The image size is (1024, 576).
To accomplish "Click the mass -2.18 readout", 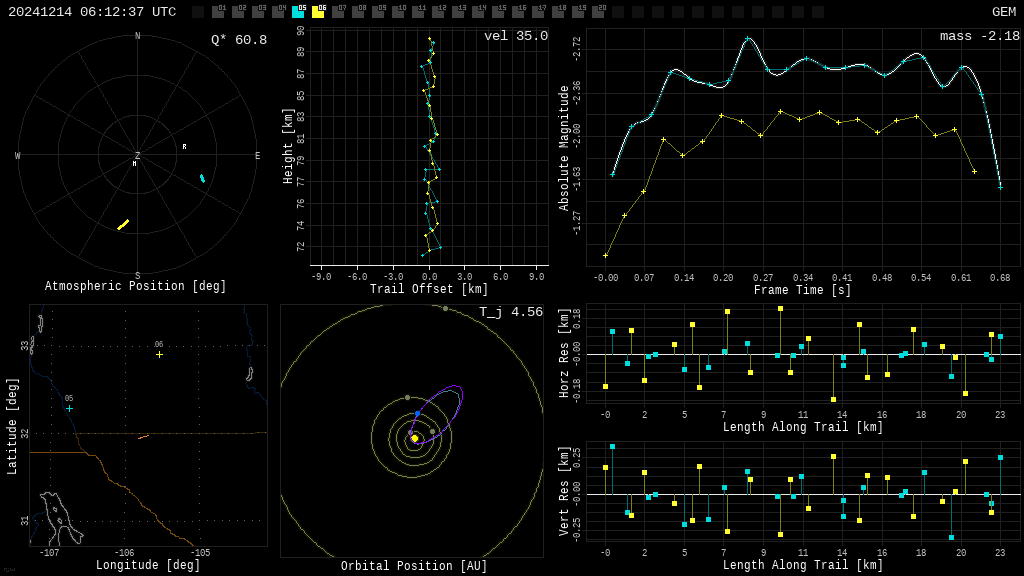I will tap(979, 36).
